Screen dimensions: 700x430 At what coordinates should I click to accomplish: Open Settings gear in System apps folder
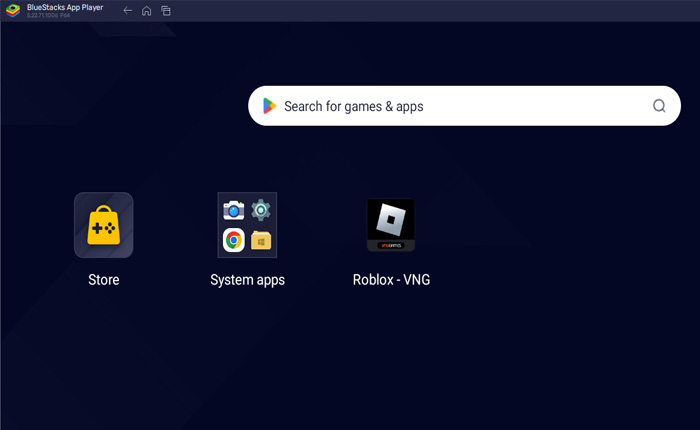click(261, 210)
